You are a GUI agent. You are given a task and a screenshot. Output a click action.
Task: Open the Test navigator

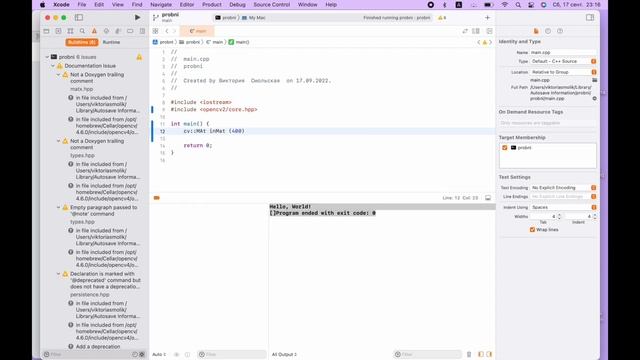pyautogui.click(x=106, y=31)
